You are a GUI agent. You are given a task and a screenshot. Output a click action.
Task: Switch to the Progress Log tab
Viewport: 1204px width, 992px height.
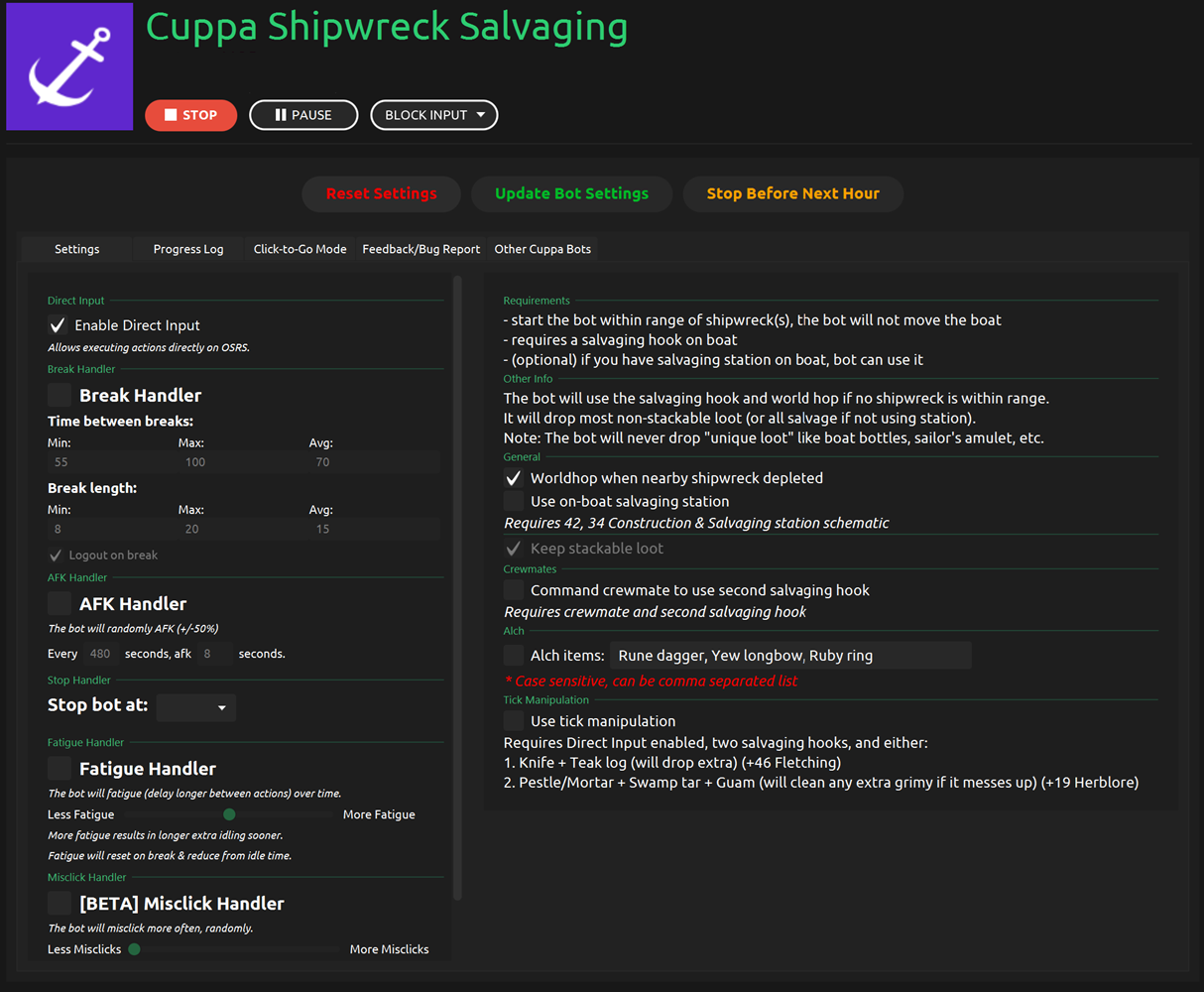pos(187,249)
